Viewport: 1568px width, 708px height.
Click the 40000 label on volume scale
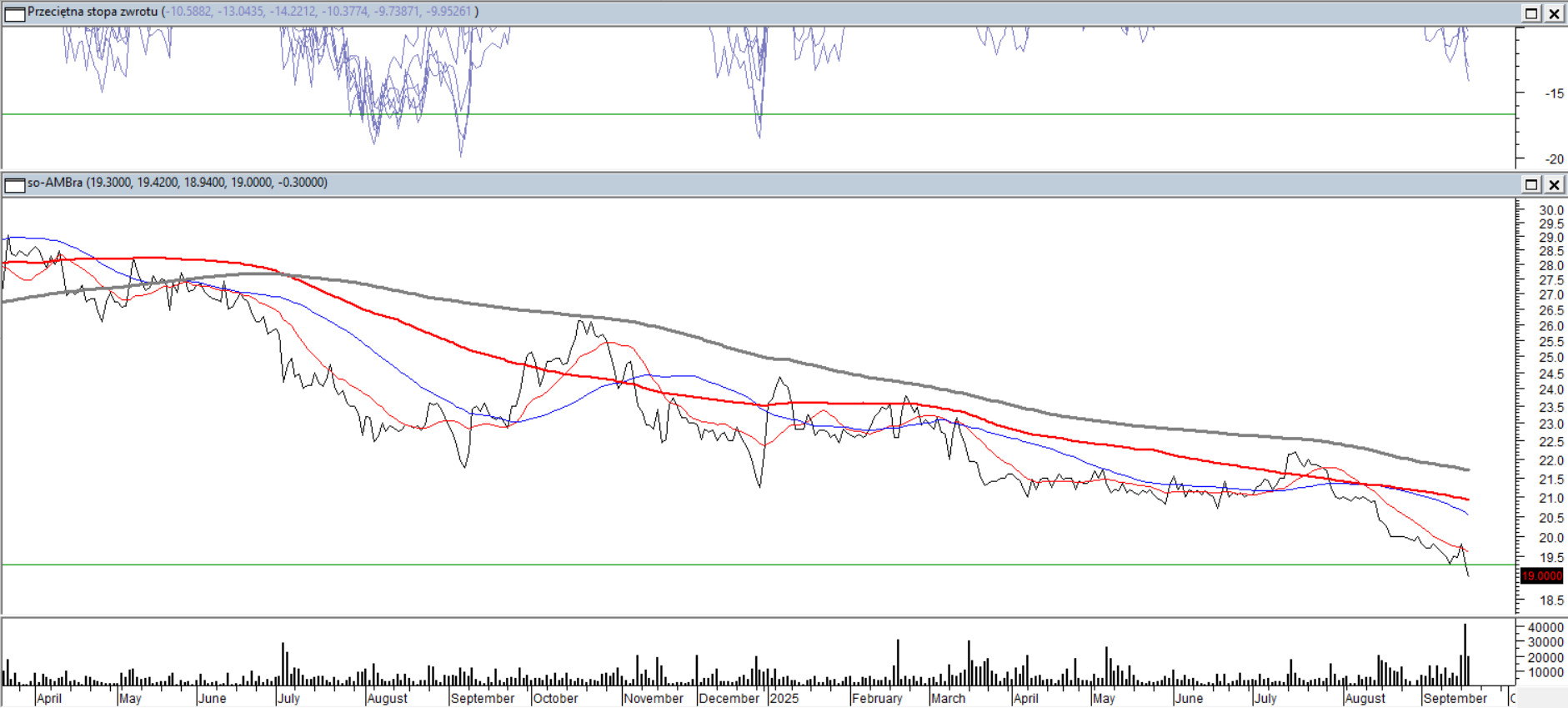coord(1545,628)
